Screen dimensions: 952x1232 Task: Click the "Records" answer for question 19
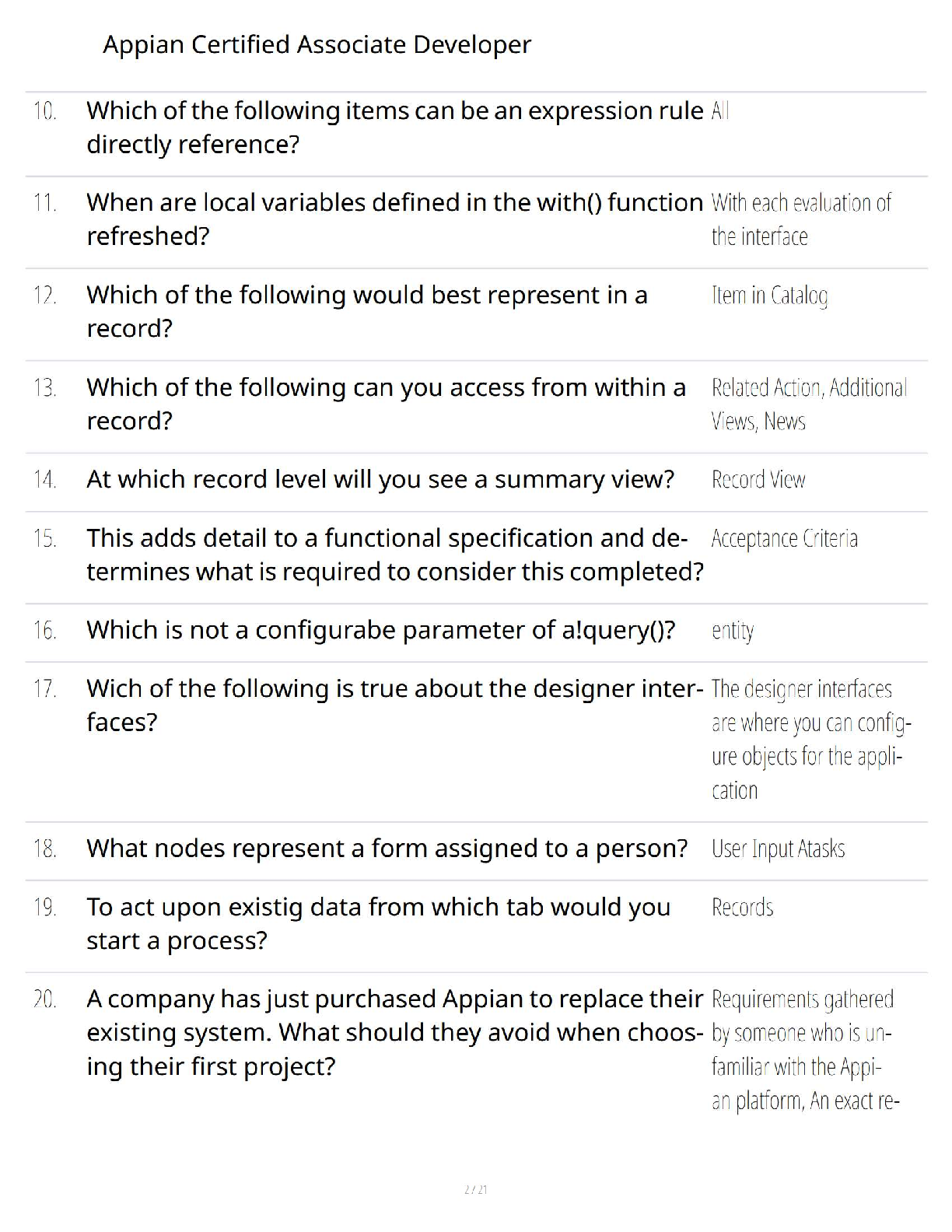pos(742,908)
